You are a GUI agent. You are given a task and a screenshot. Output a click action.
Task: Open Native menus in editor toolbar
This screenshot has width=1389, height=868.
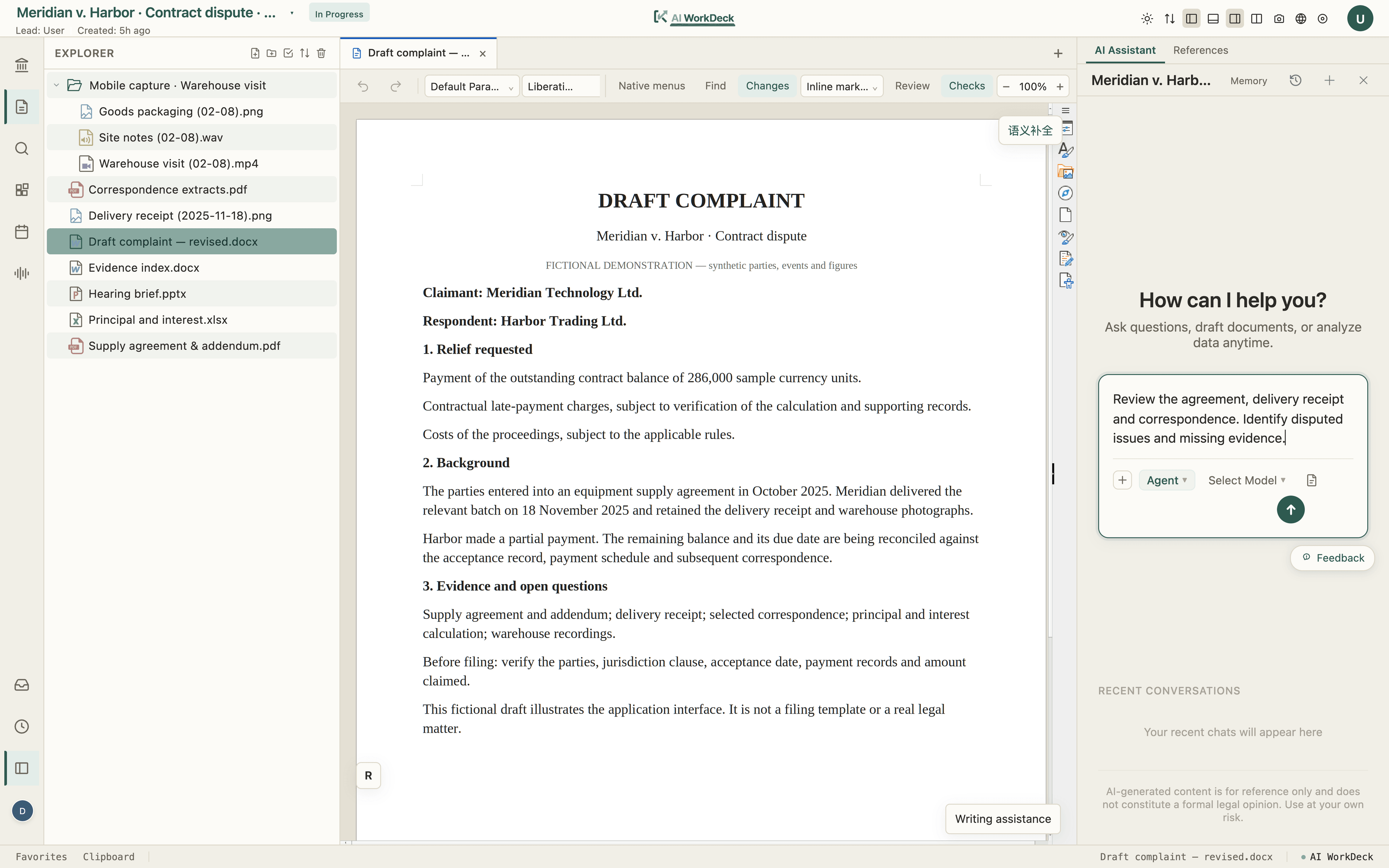click(x=651, y=86)
